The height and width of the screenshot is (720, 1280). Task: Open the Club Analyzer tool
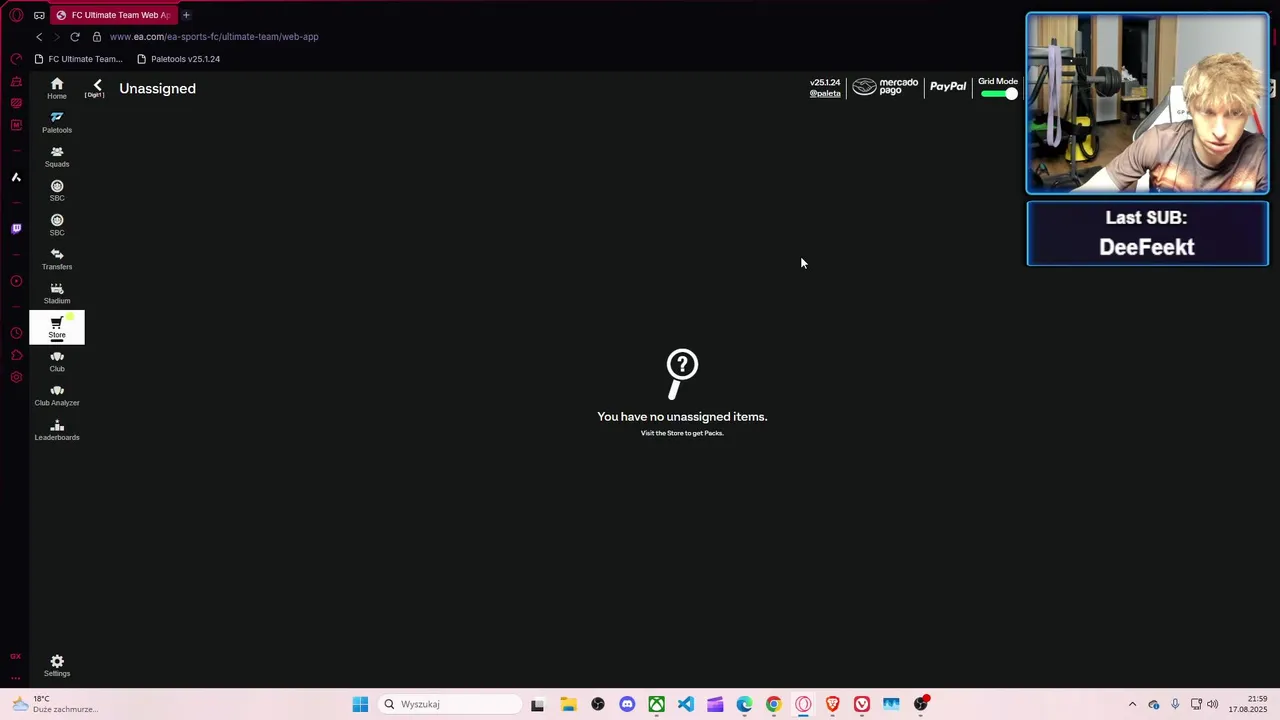(57, 395)
